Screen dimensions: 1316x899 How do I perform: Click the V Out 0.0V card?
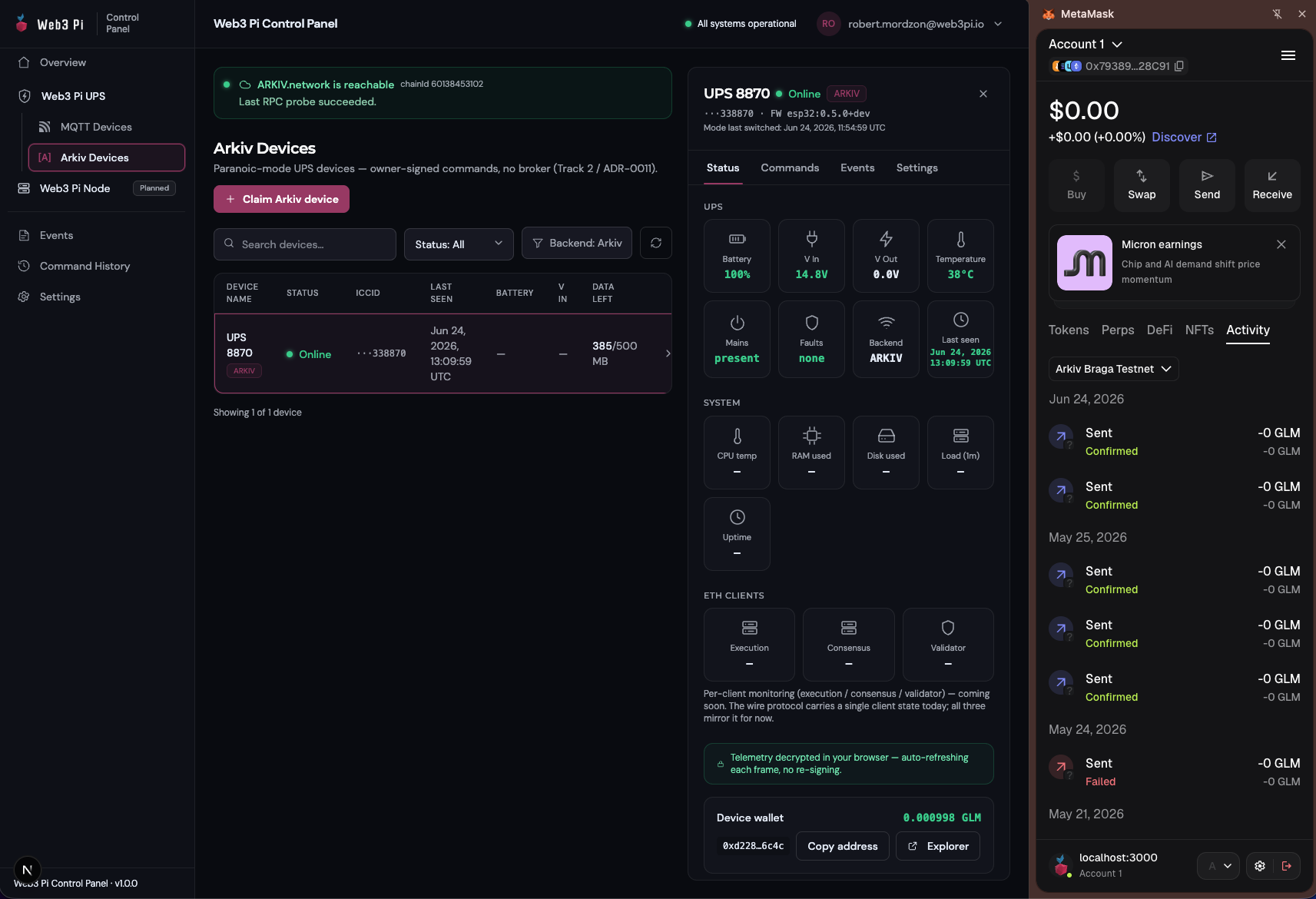click(886, 256)
